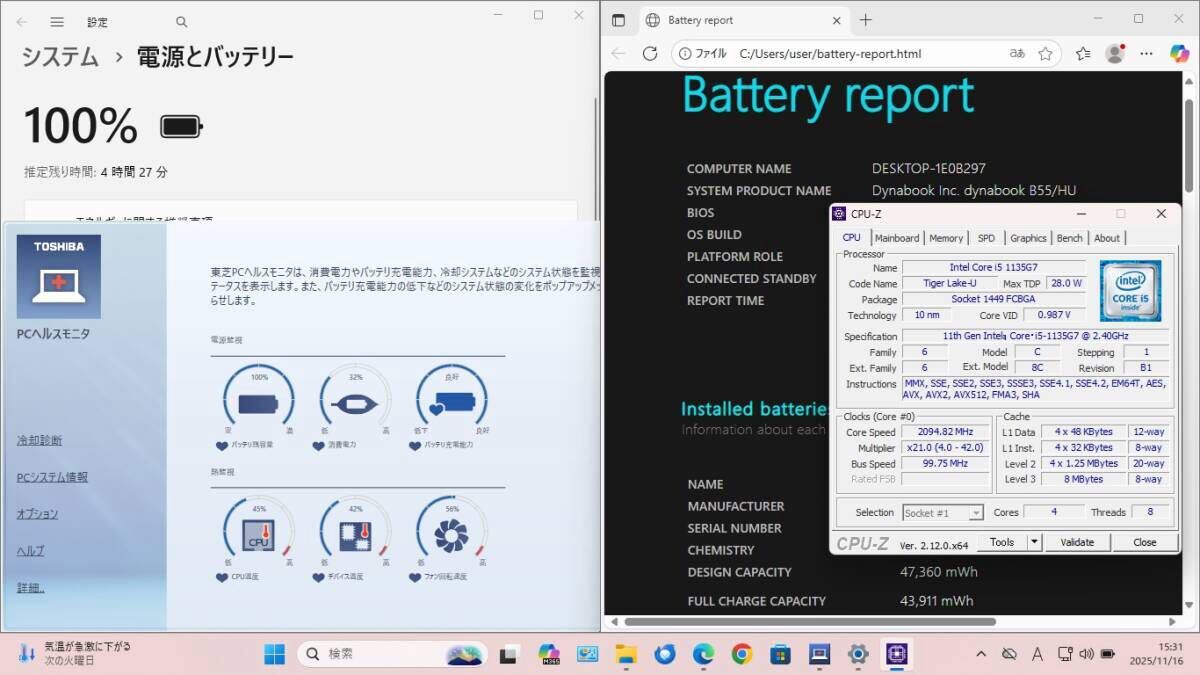Click the CPU temperature gauge icon
Screen dimensions: 1200x675
click(258, 537)
